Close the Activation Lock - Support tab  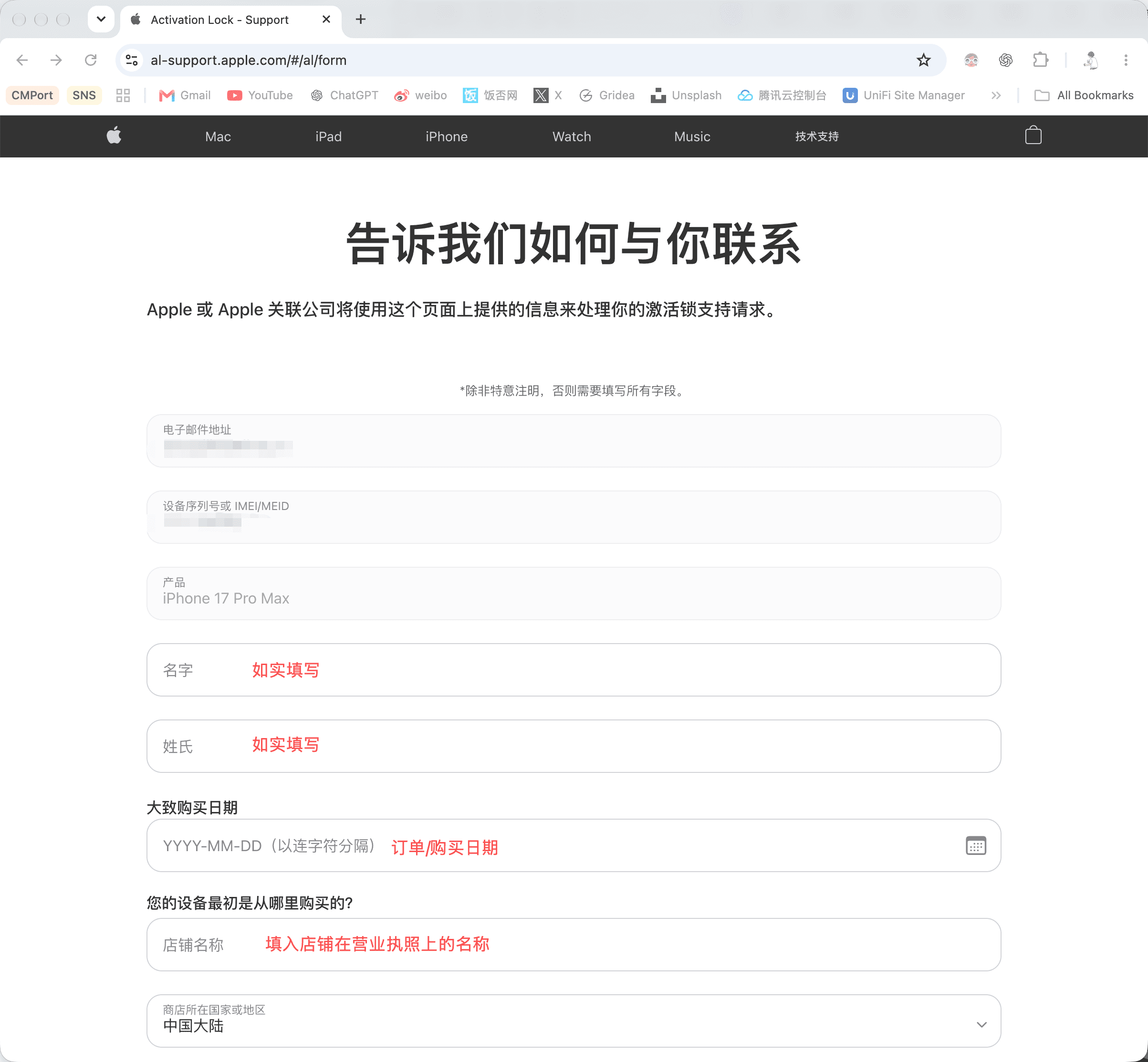pyautogui.click(x=326, y=20)
